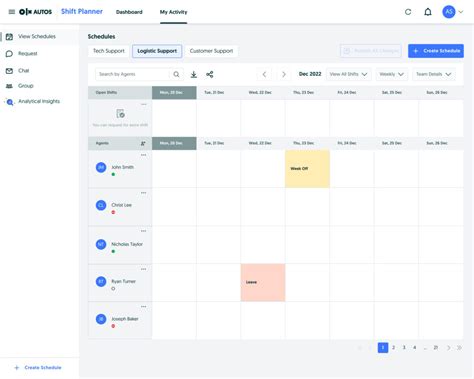Open Request in sidebar
This screenshot has width=474, height=379.
pyautogui.click(x=28, y=53)
